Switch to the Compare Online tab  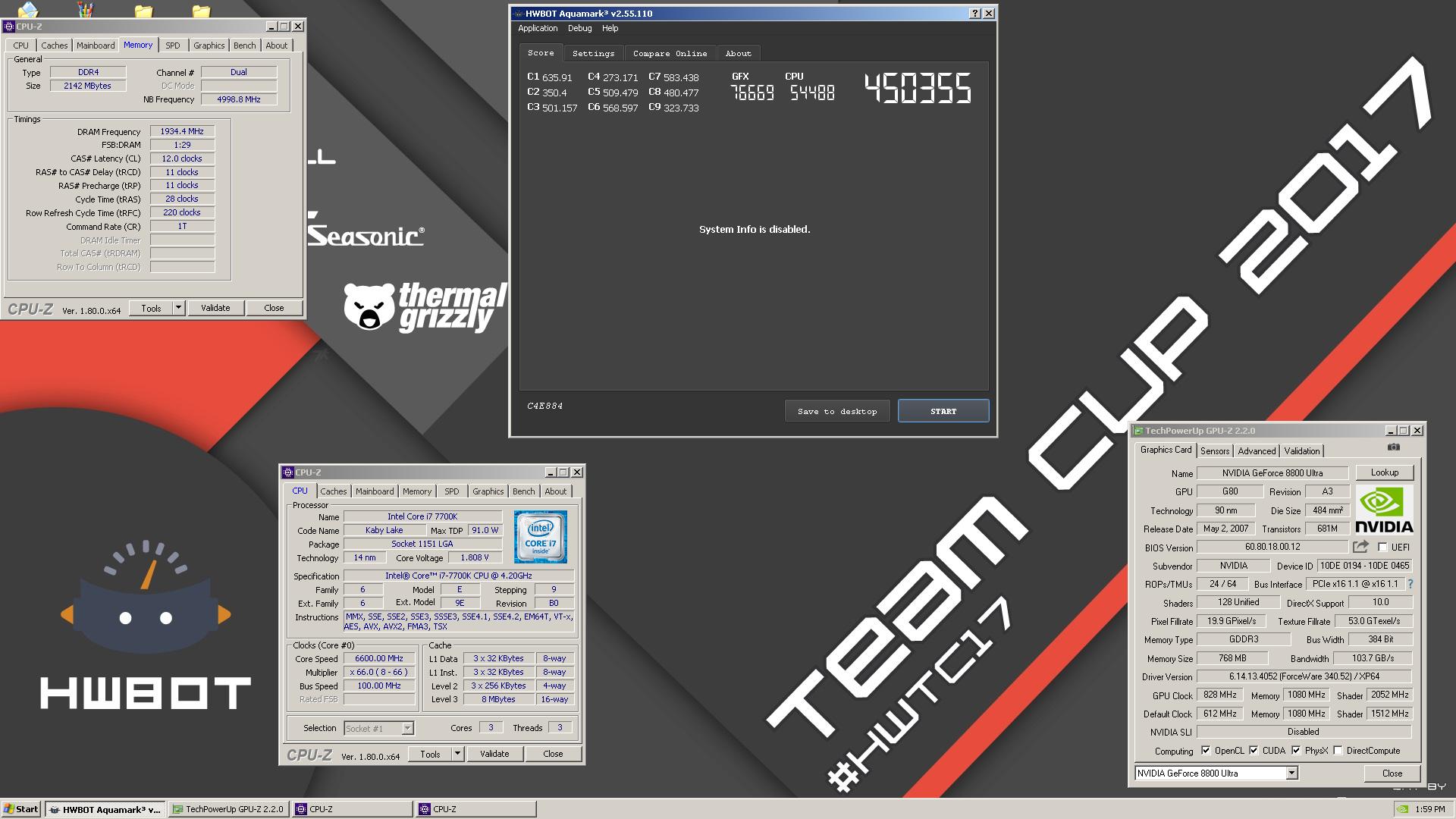(670, 53)
